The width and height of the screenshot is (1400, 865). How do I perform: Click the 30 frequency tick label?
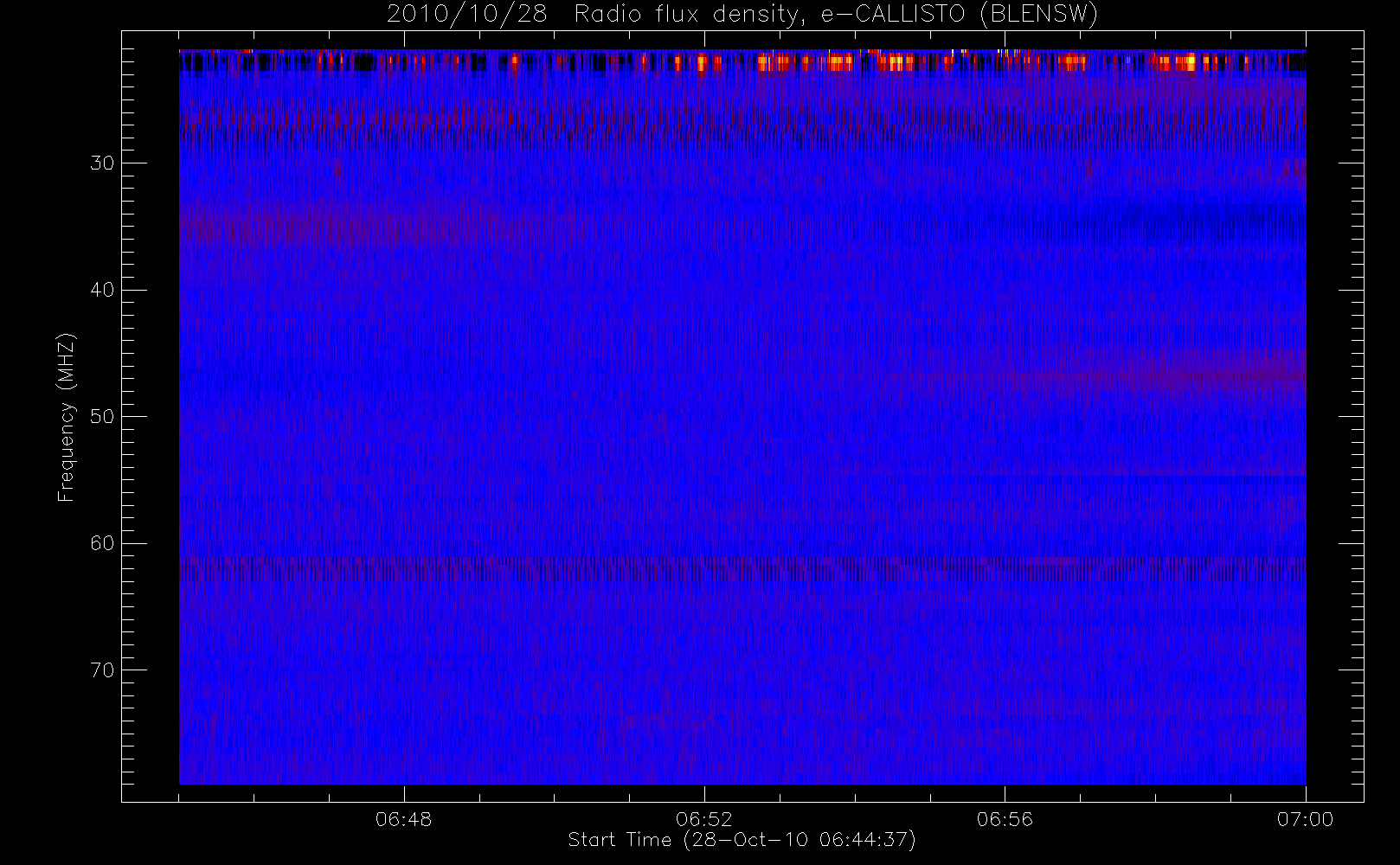coord(101,163)
